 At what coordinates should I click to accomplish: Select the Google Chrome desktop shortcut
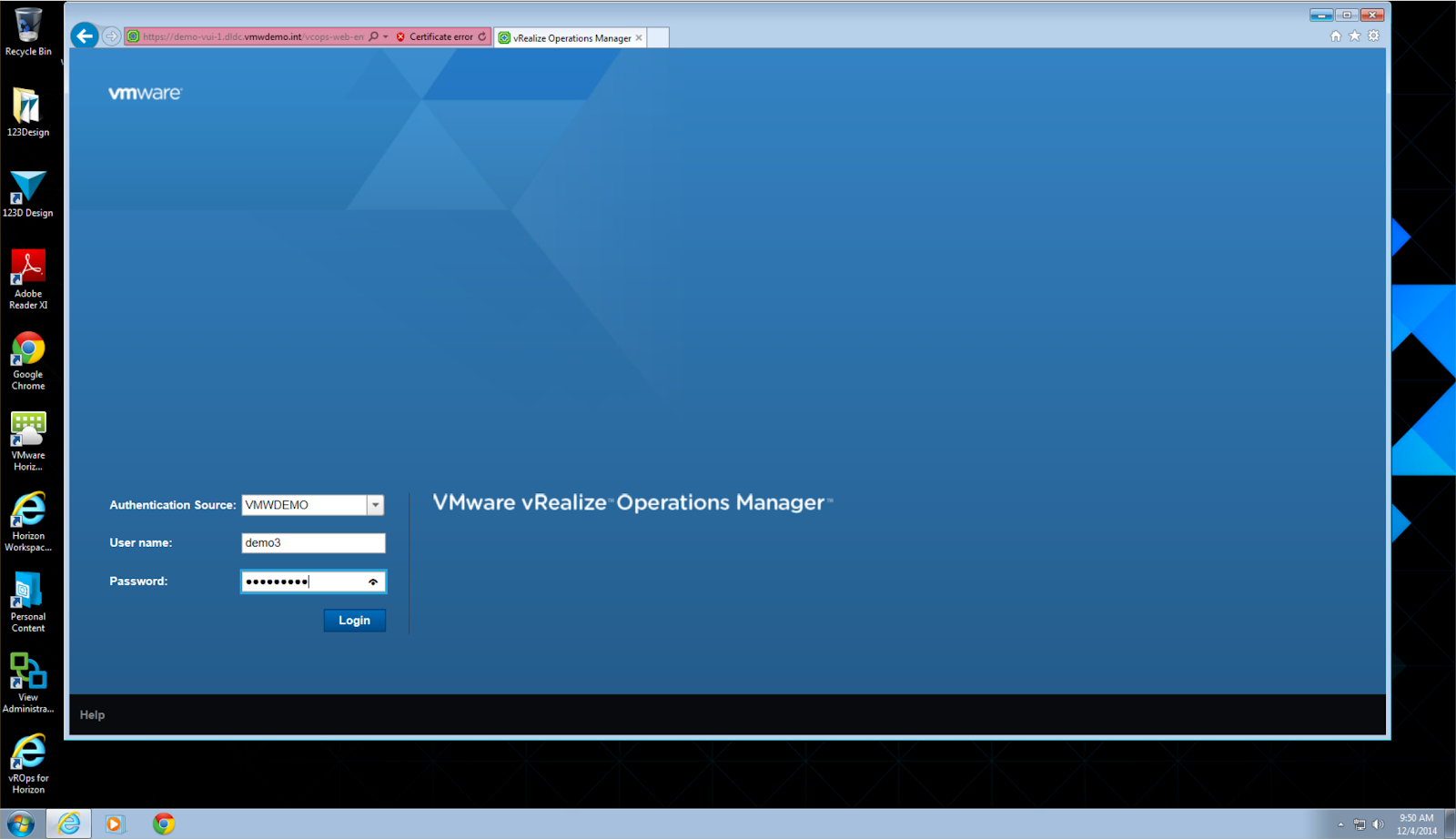pos(28,360)
